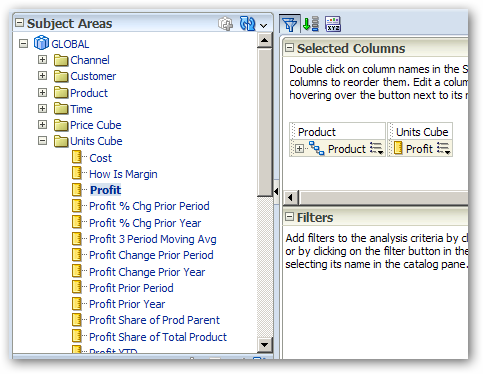Expand the Channel folder
This screenshot has width=483, height=374.
pos(42,60)
